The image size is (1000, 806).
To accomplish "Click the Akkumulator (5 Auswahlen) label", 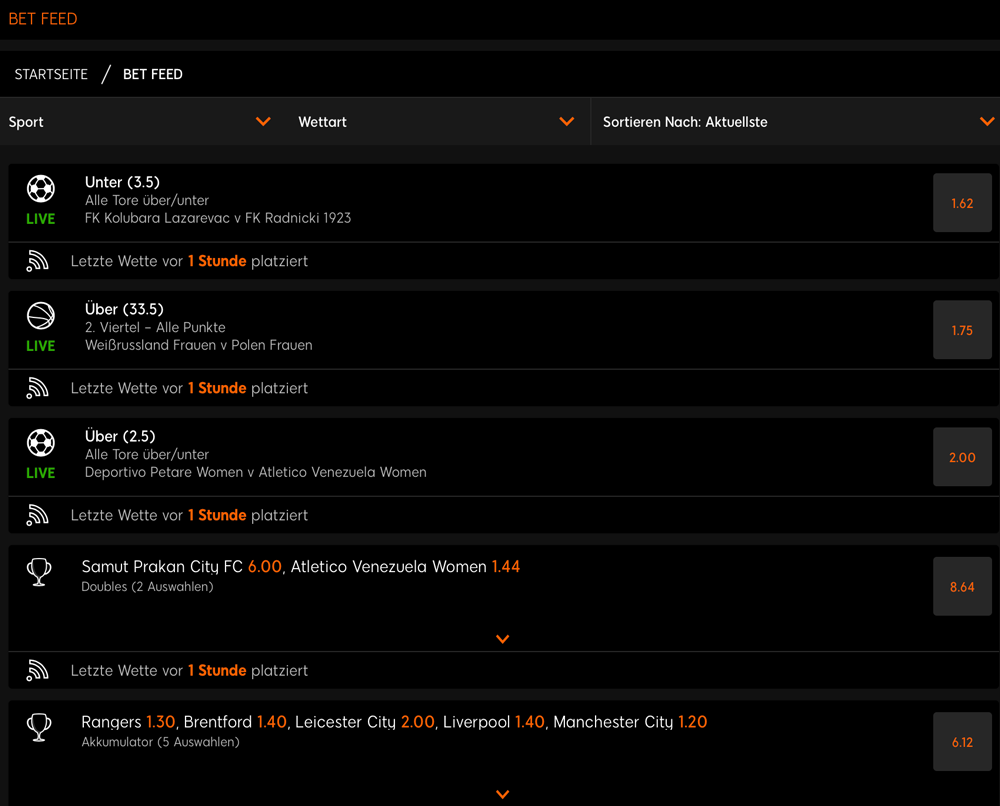I will pyautogui.click(x=161, y=742).
